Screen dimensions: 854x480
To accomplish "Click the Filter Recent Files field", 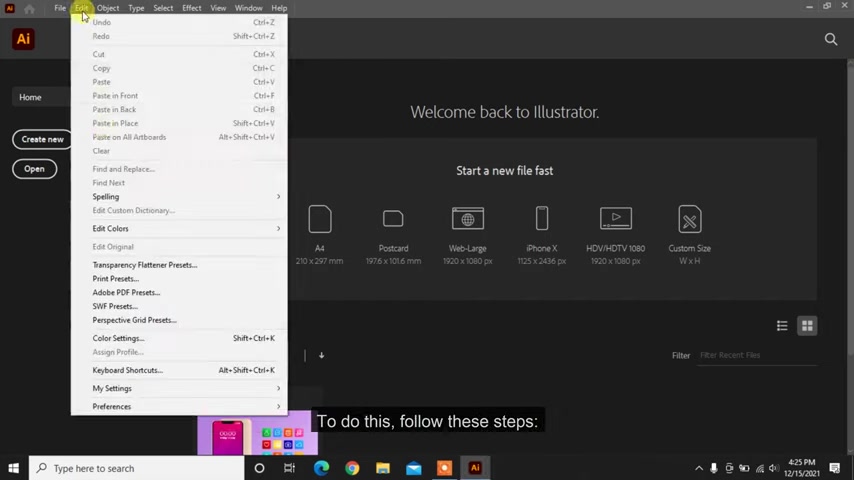I will [x=757, y=355].
